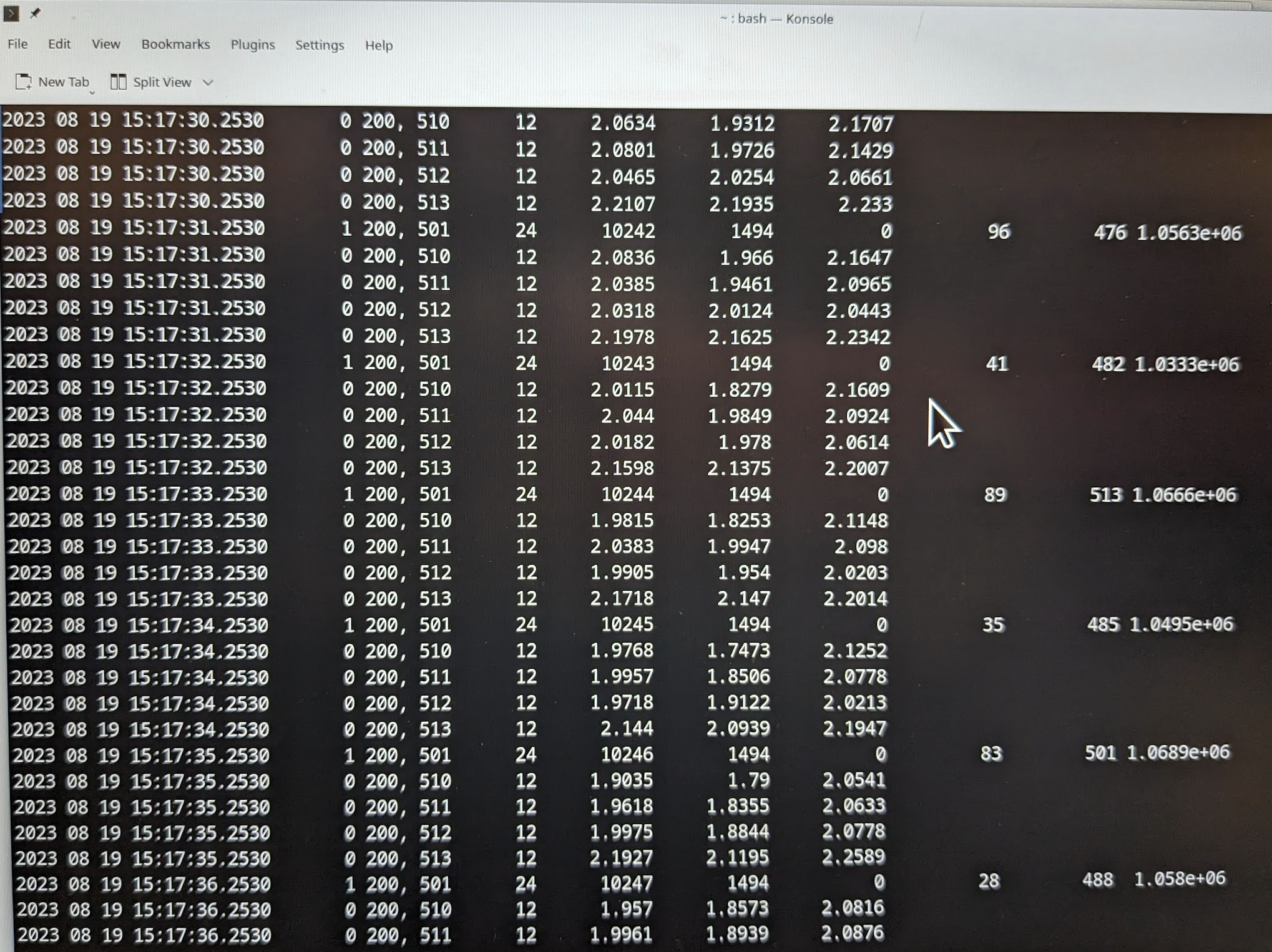Click the value 10242 in terminal output

coord(628,231)
